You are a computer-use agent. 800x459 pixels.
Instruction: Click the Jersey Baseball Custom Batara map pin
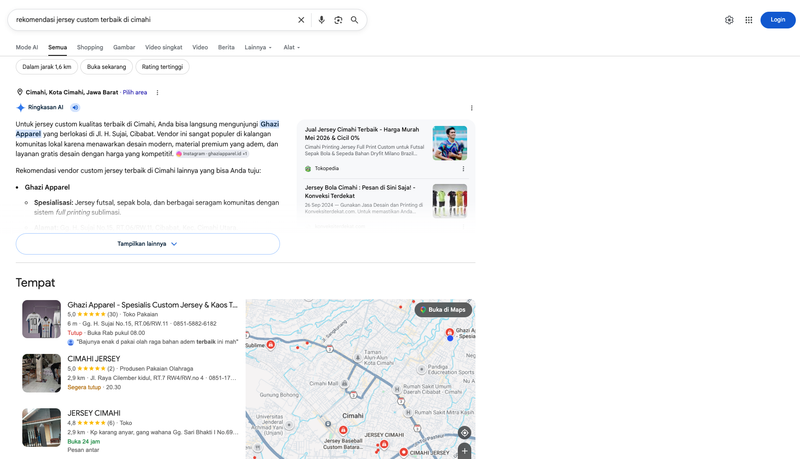pos(343,430)
